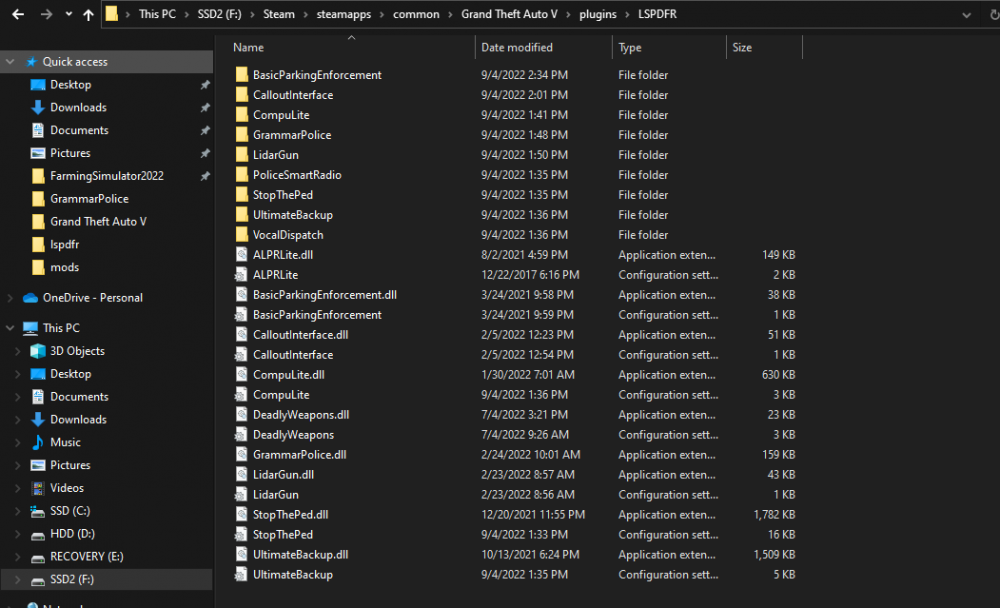Image resolution: width=1000 pixels, height=608 pixels.
Task: Select the PoliceSmartRadio folder icon
Action: coord(241,175)
